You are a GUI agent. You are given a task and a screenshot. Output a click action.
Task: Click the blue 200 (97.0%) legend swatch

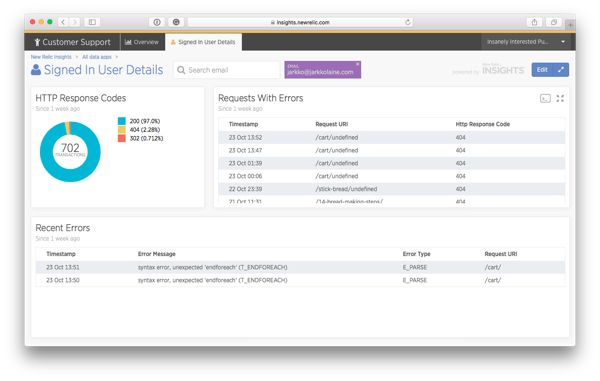(122, 121)
